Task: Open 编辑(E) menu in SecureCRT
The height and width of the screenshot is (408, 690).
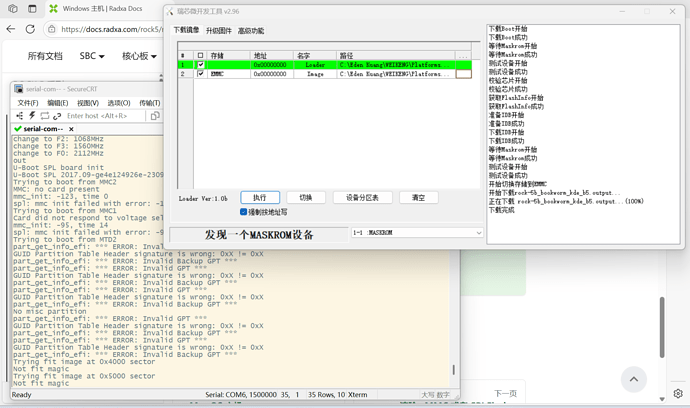Action: click(58, 103)
